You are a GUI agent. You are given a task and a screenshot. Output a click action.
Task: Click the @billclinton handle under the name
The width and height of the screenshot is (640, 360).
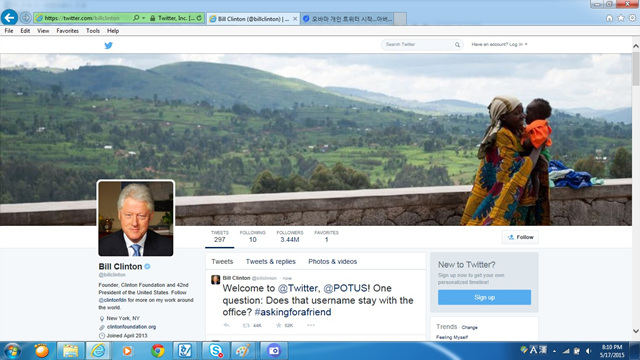click(x=112, y=275)
